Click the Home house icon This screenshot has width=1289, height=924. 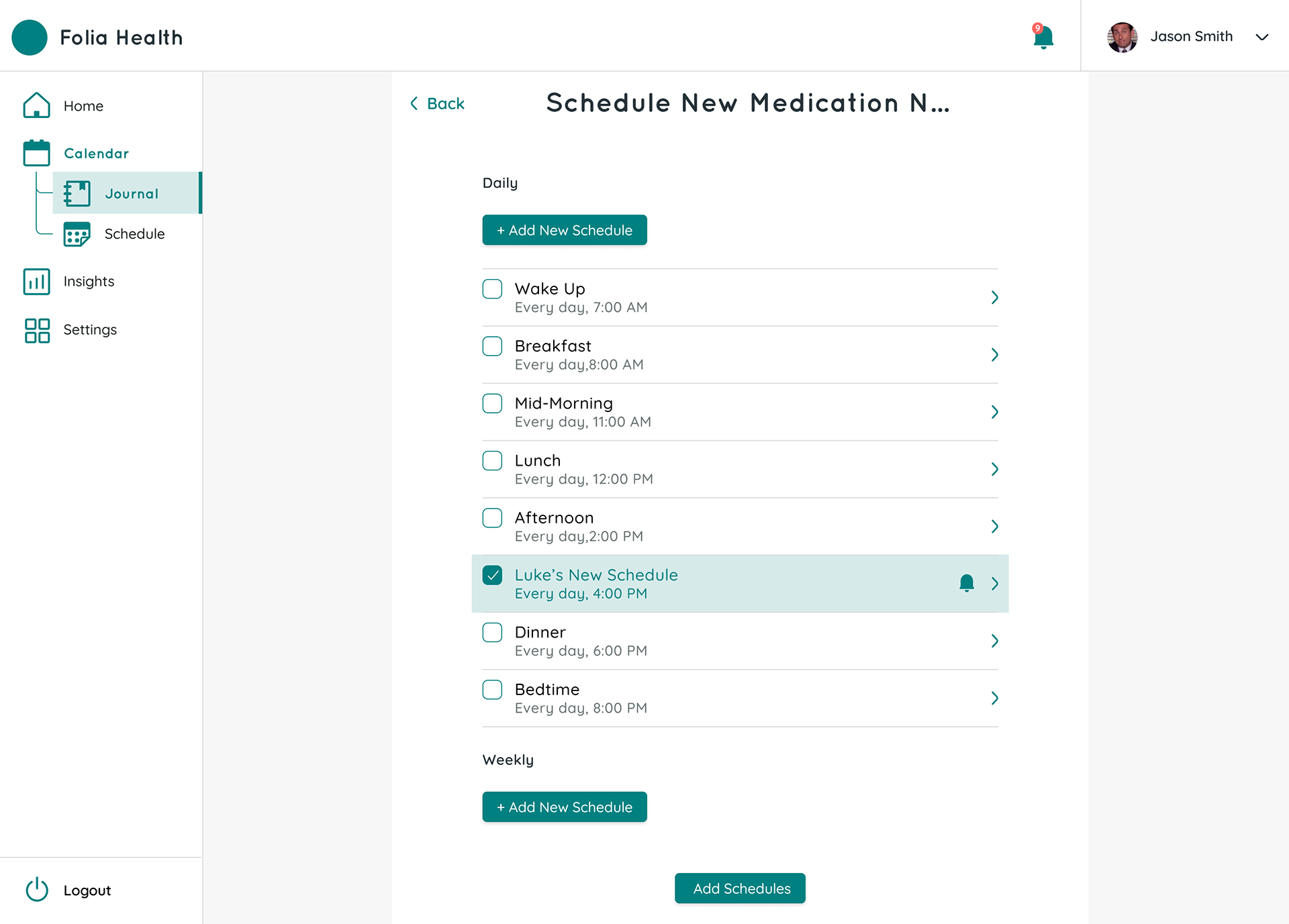36,105
